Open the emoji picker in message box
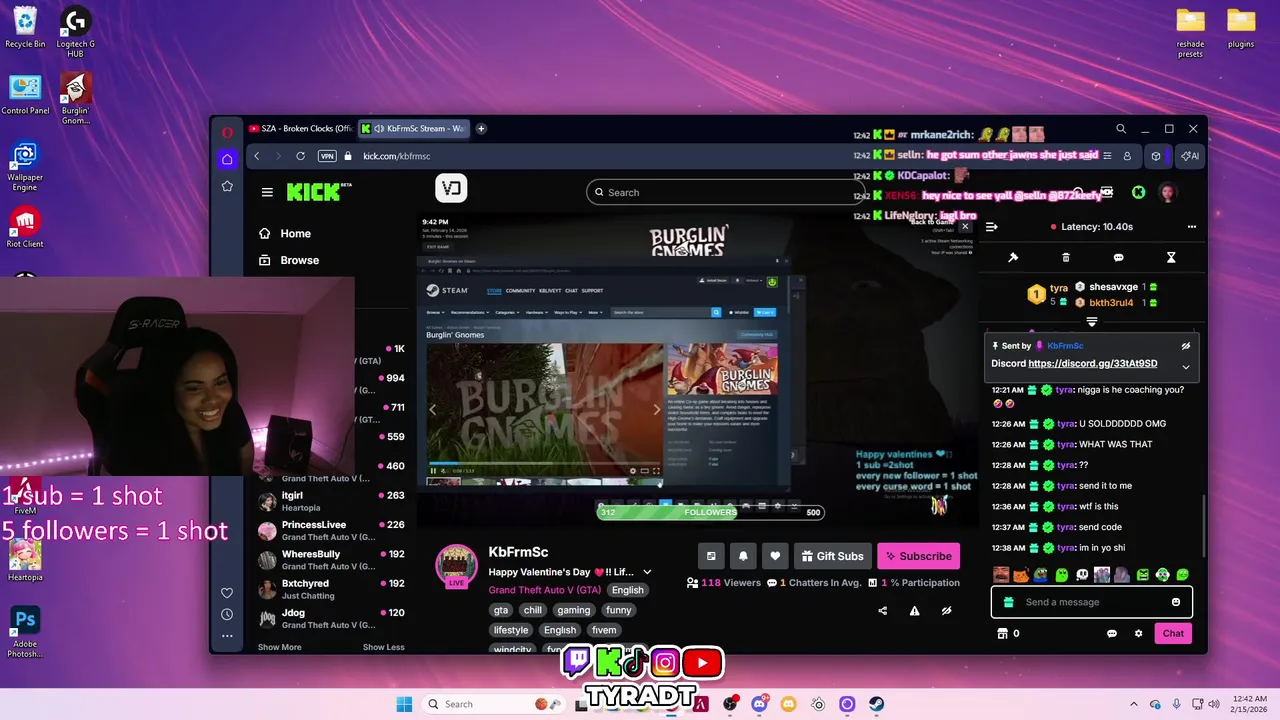The image size is (1280, 720). 1176,602
